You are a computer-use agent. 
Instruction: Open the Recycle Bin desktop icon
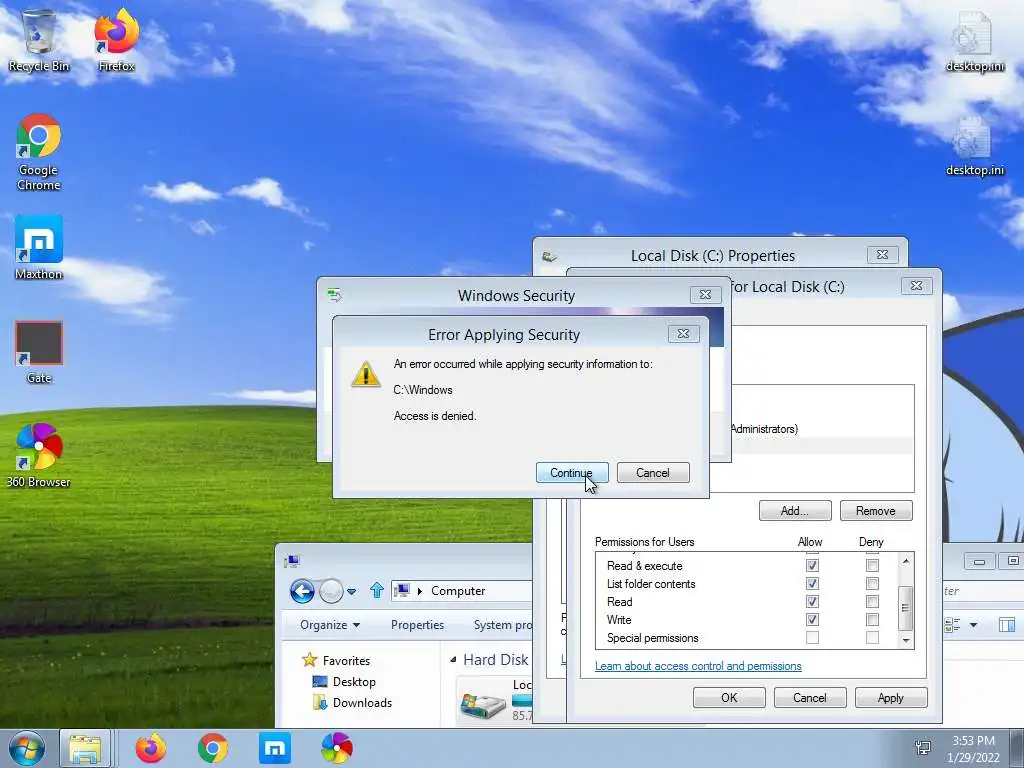pos(39,40)
